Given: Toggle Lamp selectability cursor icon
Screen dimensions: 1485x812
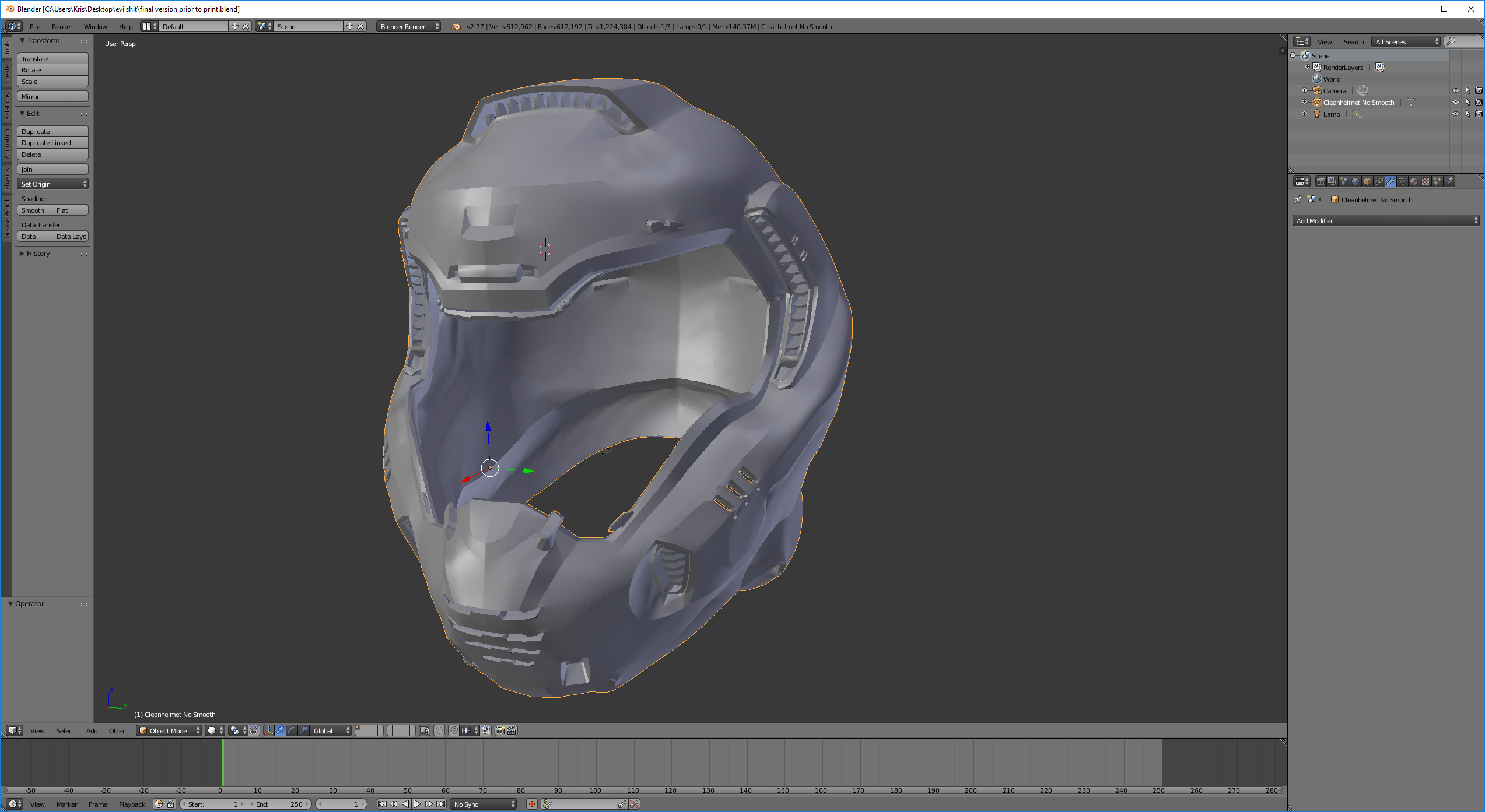Looking at the screenshot, I should click(x=1467, y=114).
